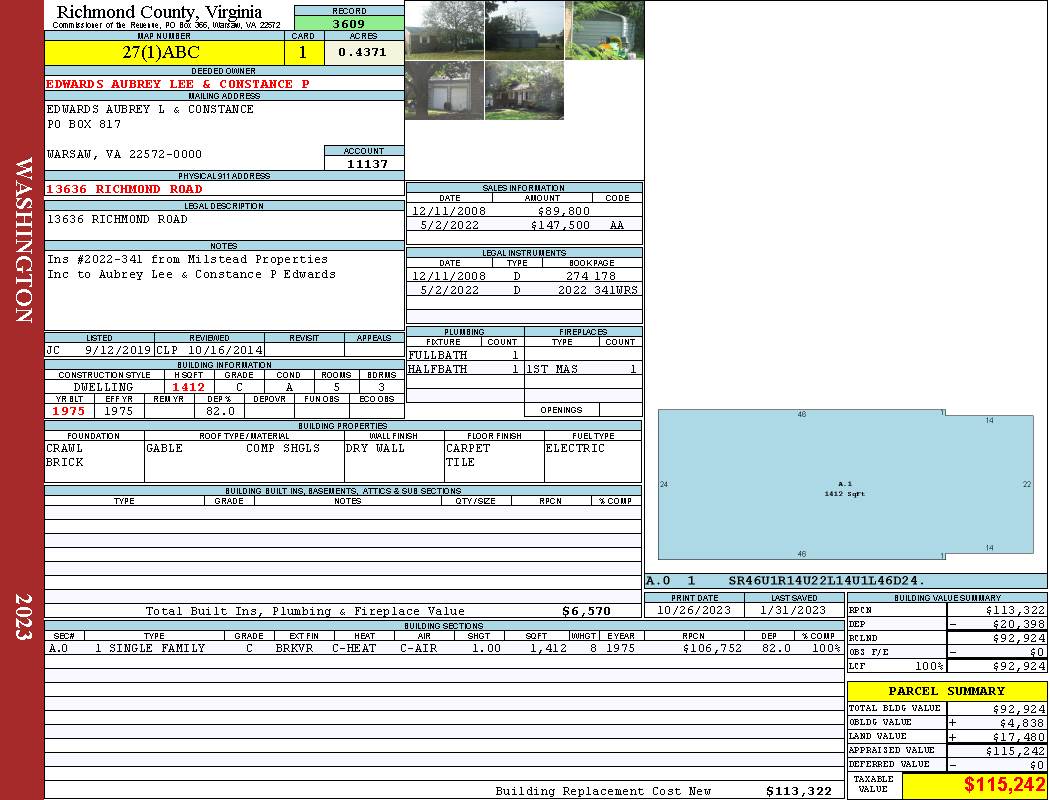Open the metal carport photo thumbnail
The width and height of the screenshot is (1050, 800).
click(604, 30)
